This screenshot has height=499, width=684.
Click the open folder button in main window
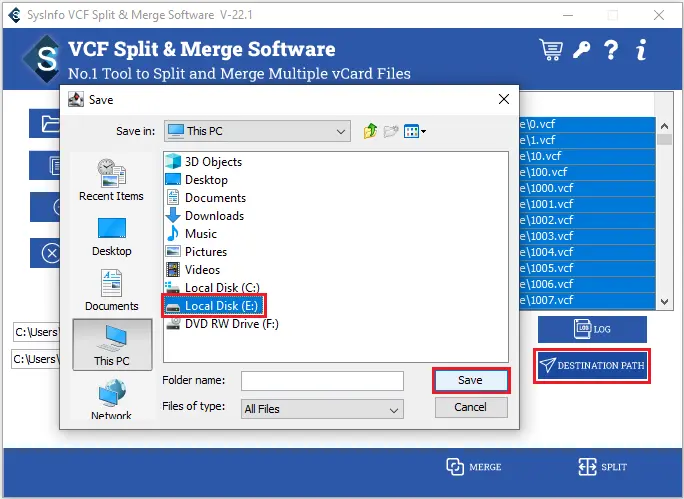(x=45, y=123)
